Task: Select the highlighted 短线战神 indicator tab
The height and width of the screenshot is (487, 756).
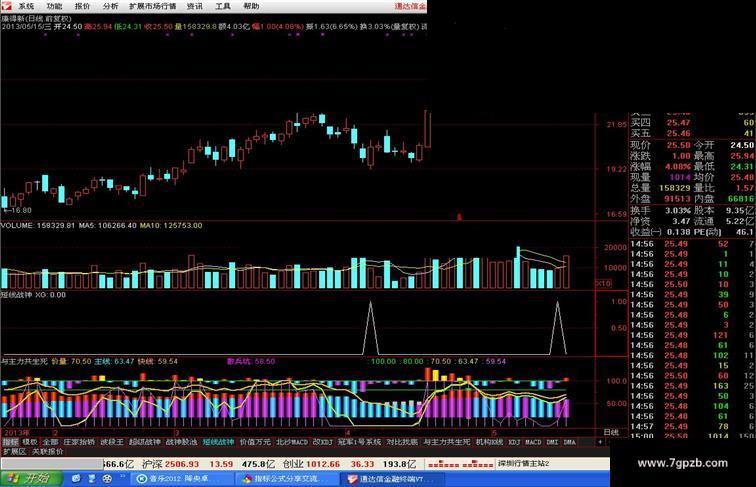Action: (218, 442)
